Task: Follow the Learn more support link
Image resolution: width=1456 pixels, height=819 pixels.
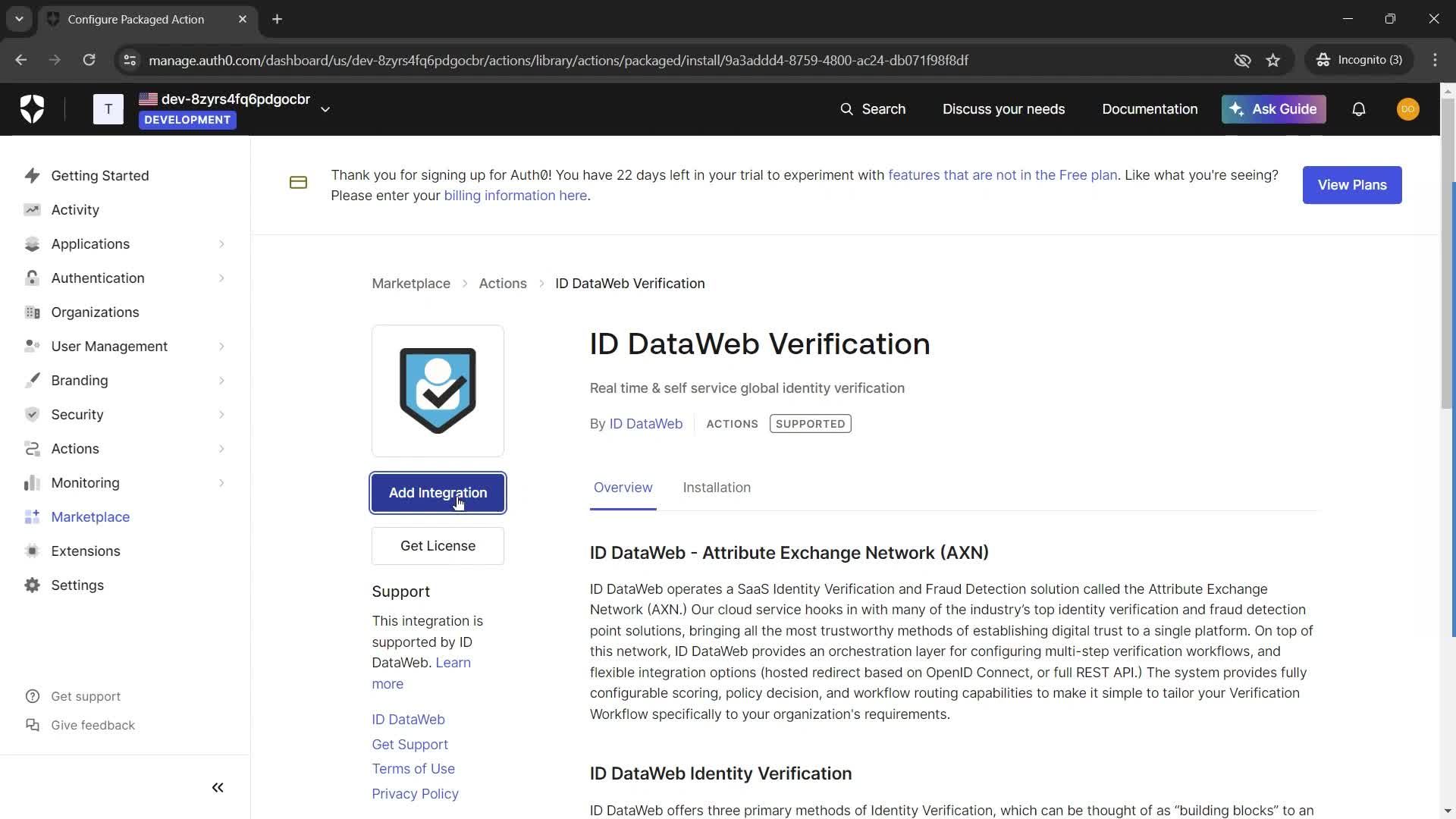Action: click(453, 663)
